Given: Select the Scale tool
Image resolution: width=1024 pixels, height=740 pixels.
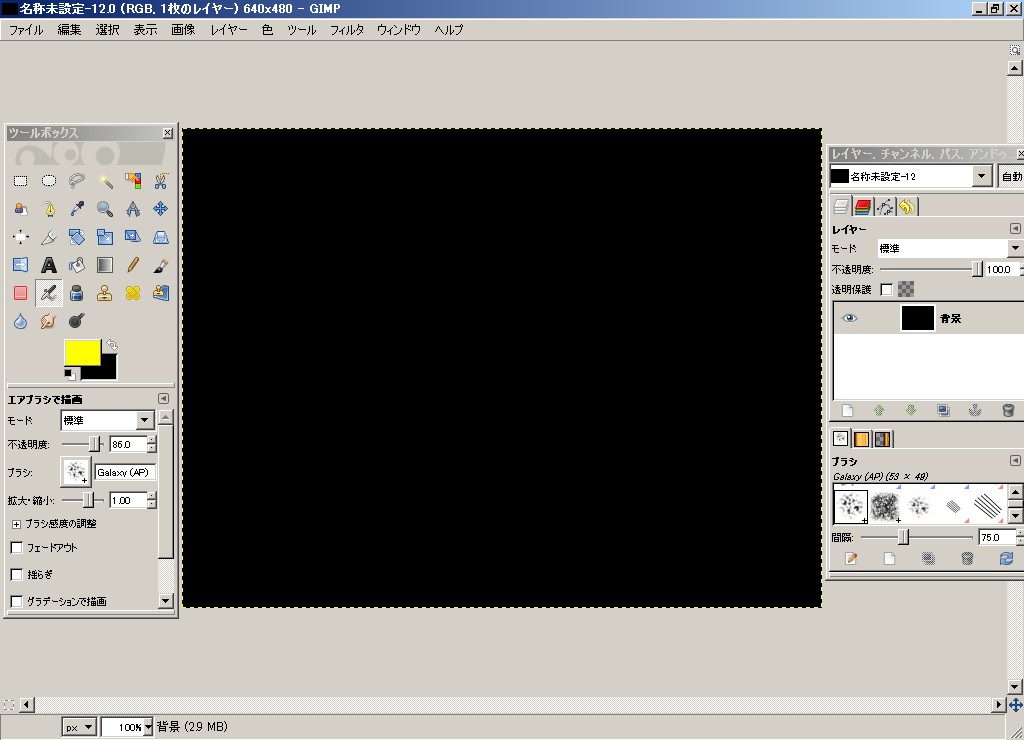Looking at the screenshot, I should 104,237.
